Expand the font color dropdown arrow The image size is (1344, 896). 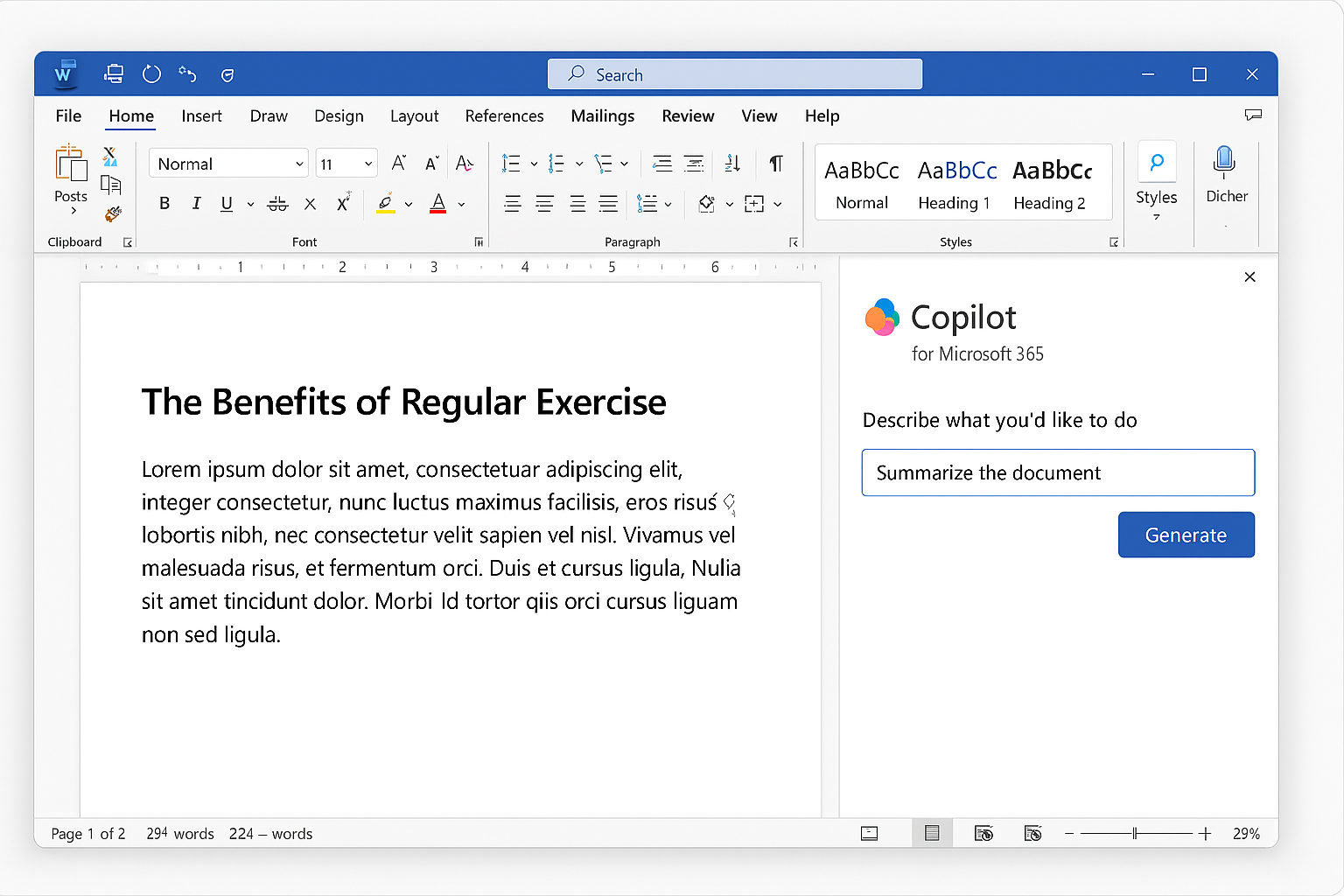(462, 205)
